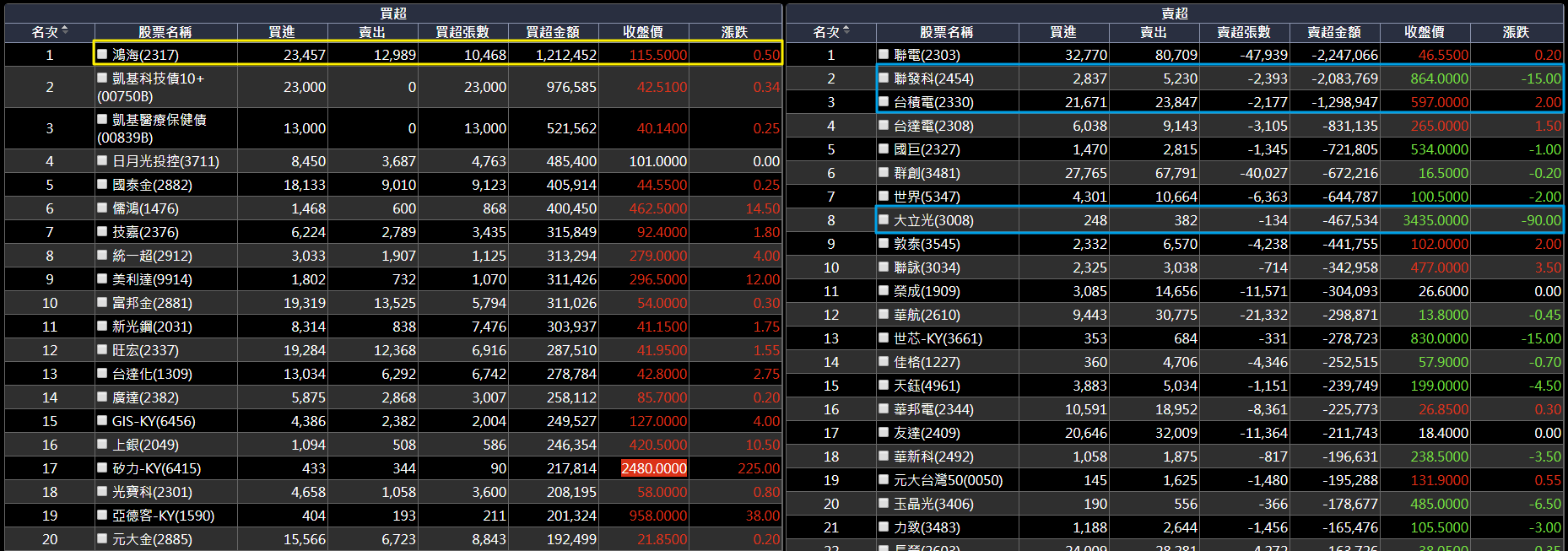Open stock 光寶科(2301)
1568x551 pixels.
[x=152, y=492]
